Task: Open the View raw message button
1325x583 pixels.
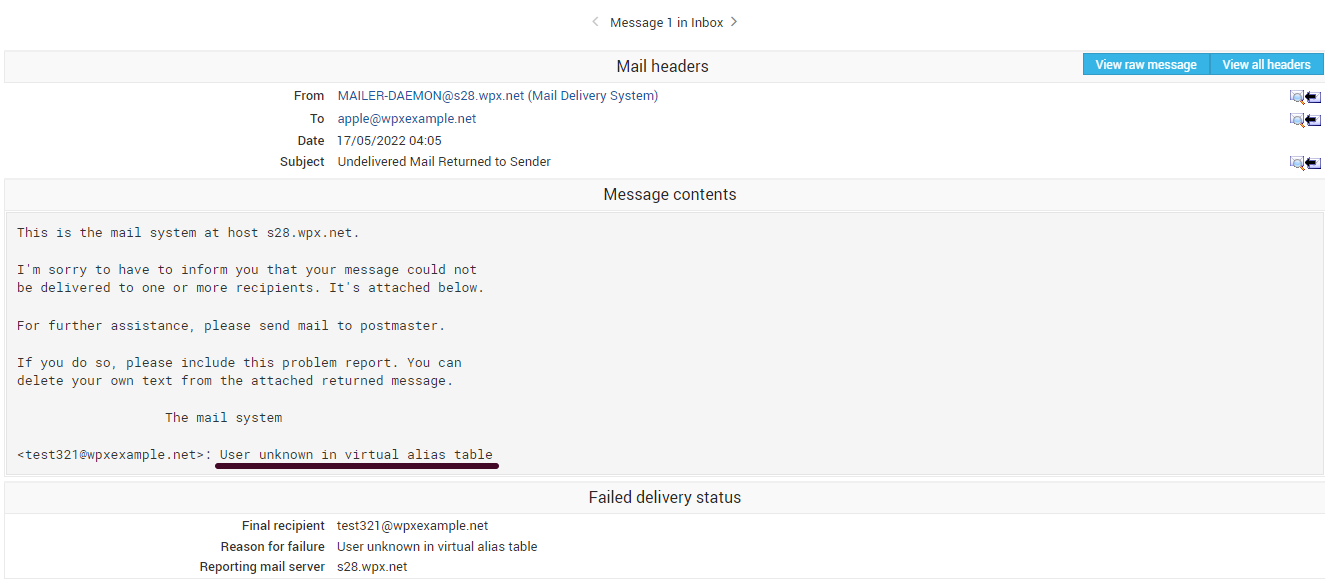Action: pos(1146,65)
